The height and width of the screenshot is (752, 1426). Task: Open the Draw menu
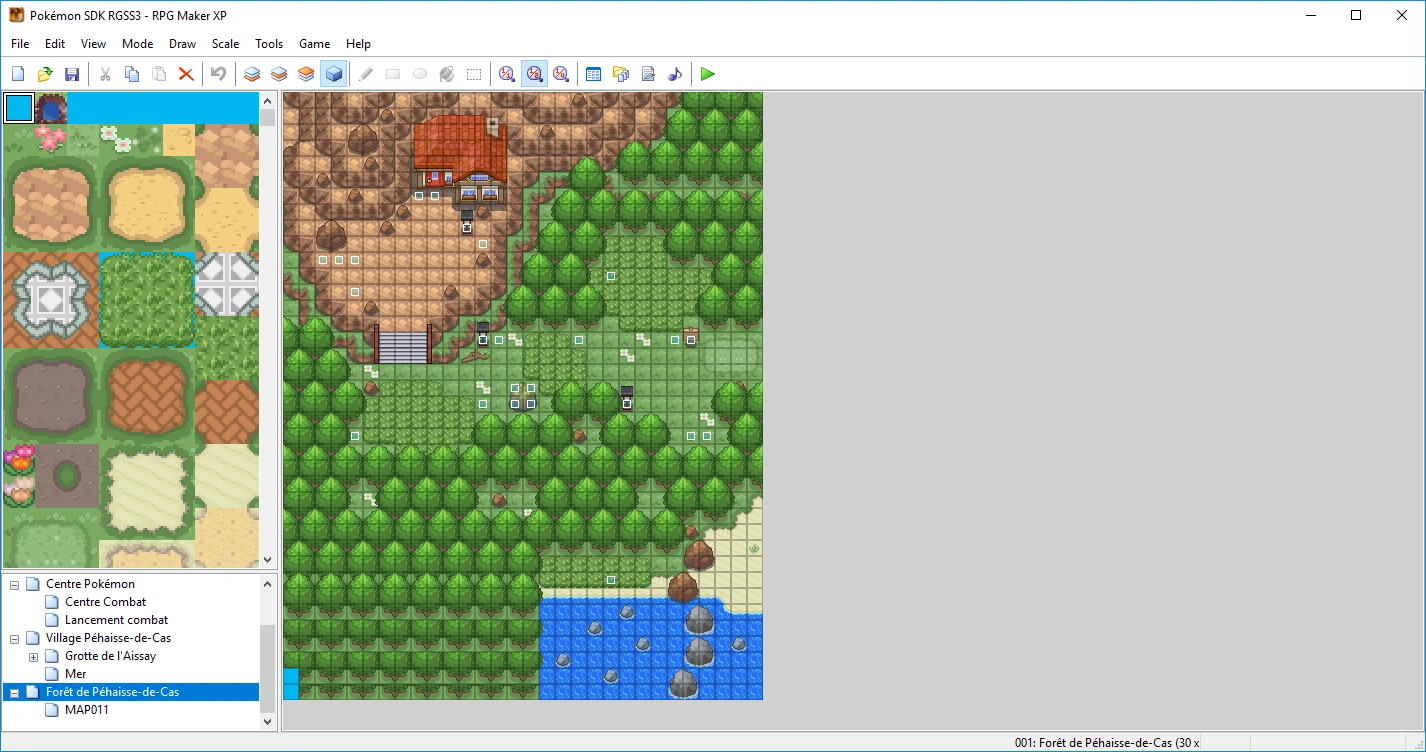(182, 43)
